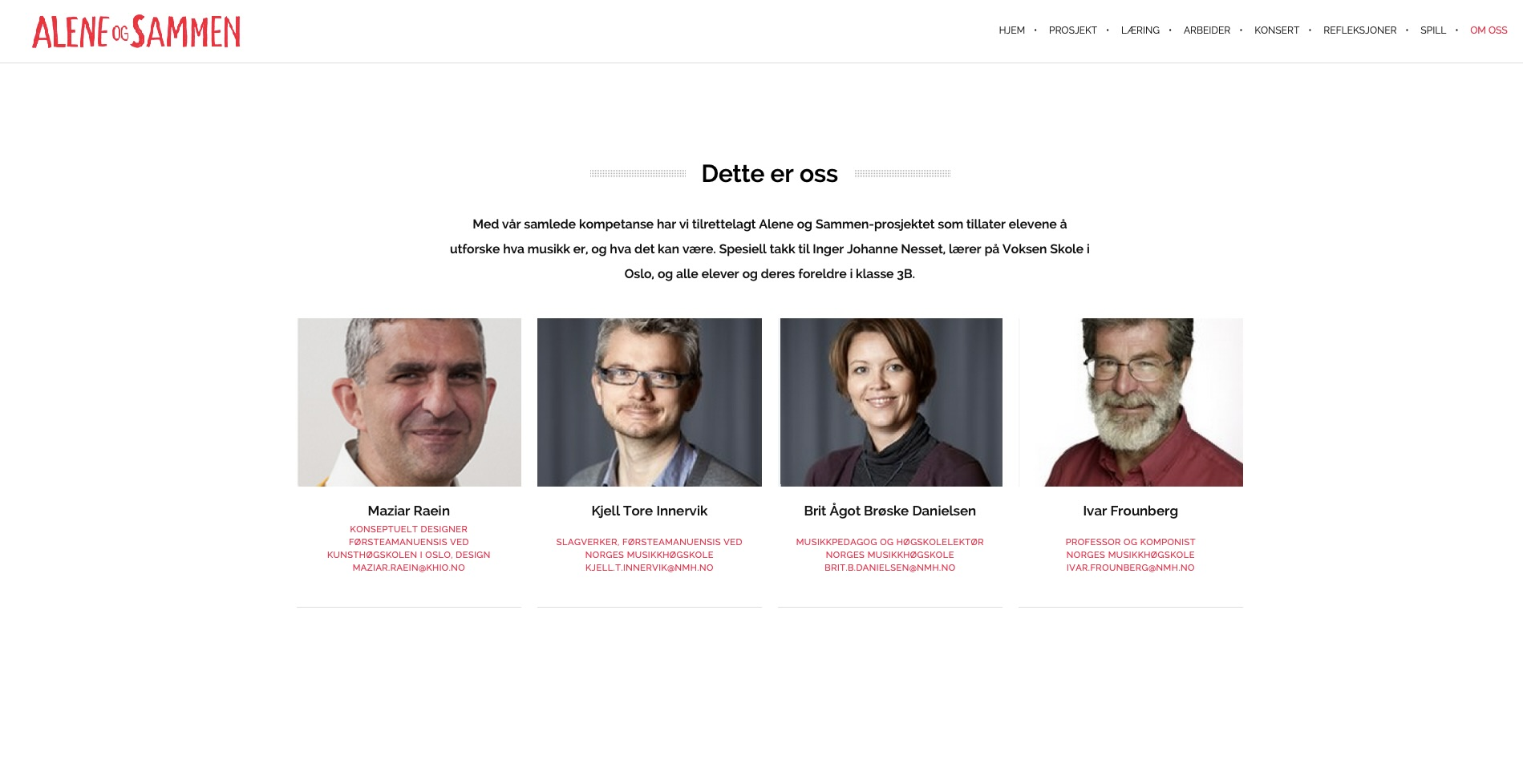Click the Dette er oss heading
The width and height of the screenshot is (1523, 784).
coord(769,173)
